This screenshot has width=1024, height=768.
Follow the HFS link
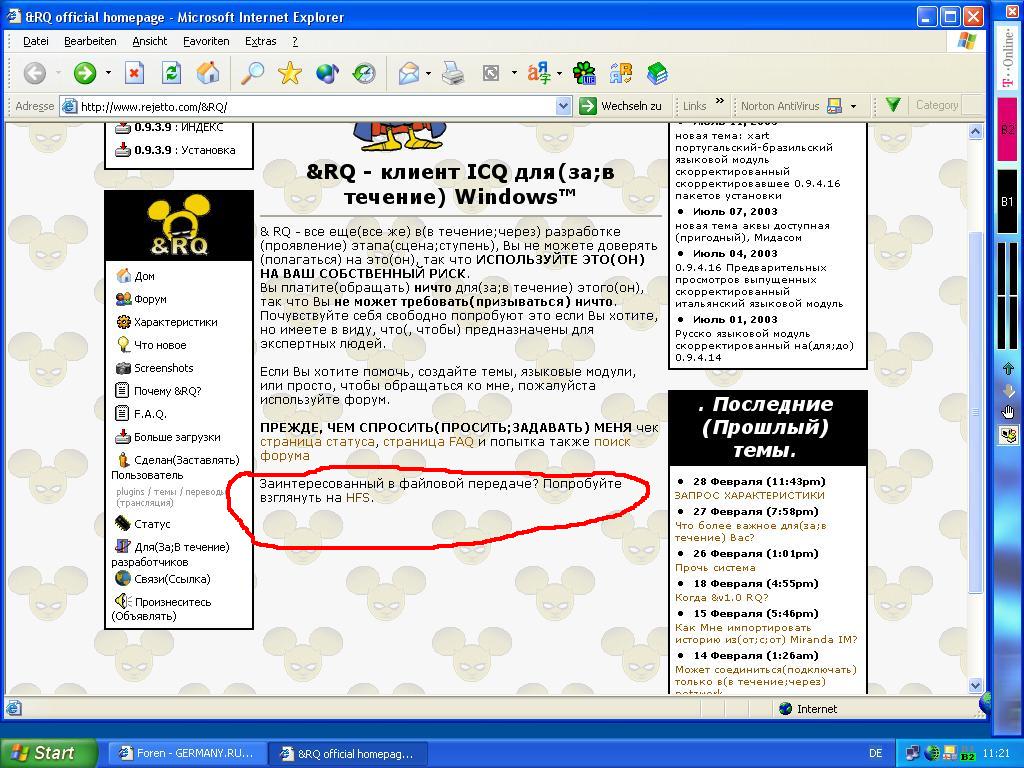[358, 498]
